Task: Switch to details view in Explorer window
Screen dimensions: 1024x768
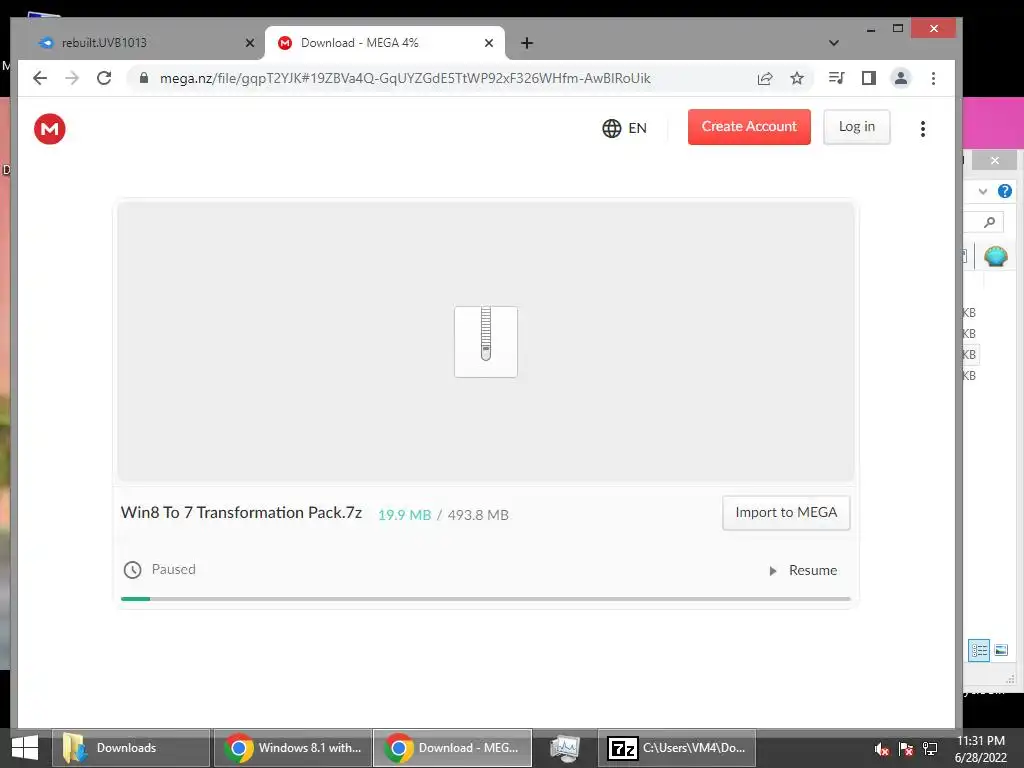Action: (x=979, y=650)
